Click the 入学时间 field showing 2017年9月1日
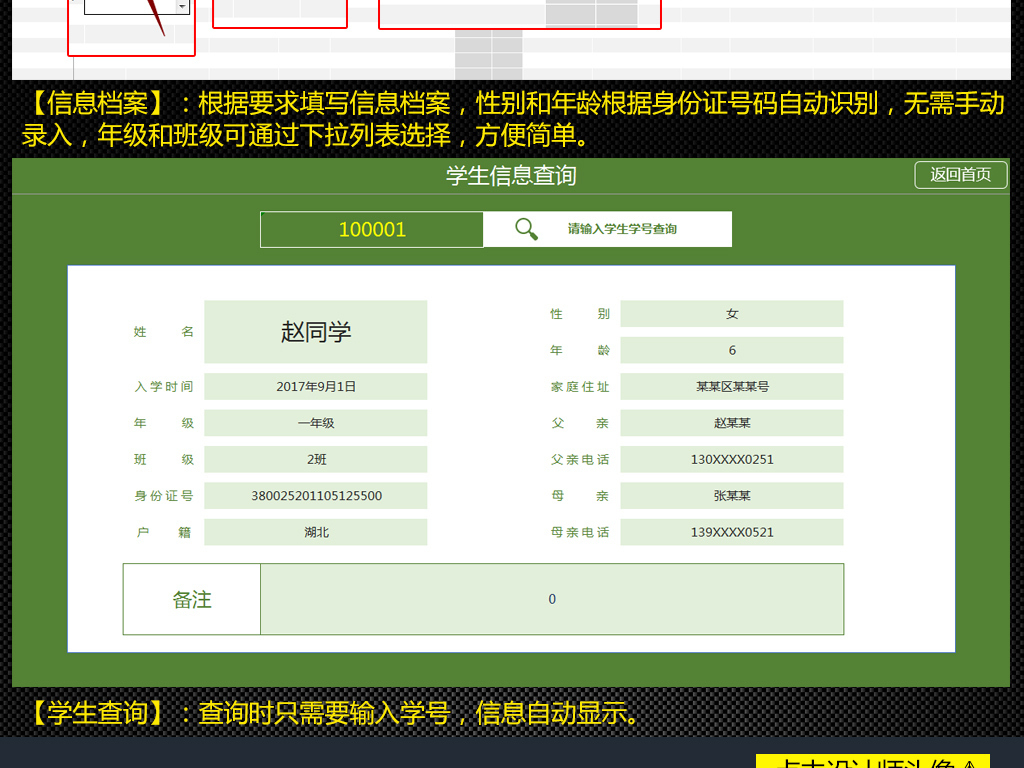 coord(315,386)
